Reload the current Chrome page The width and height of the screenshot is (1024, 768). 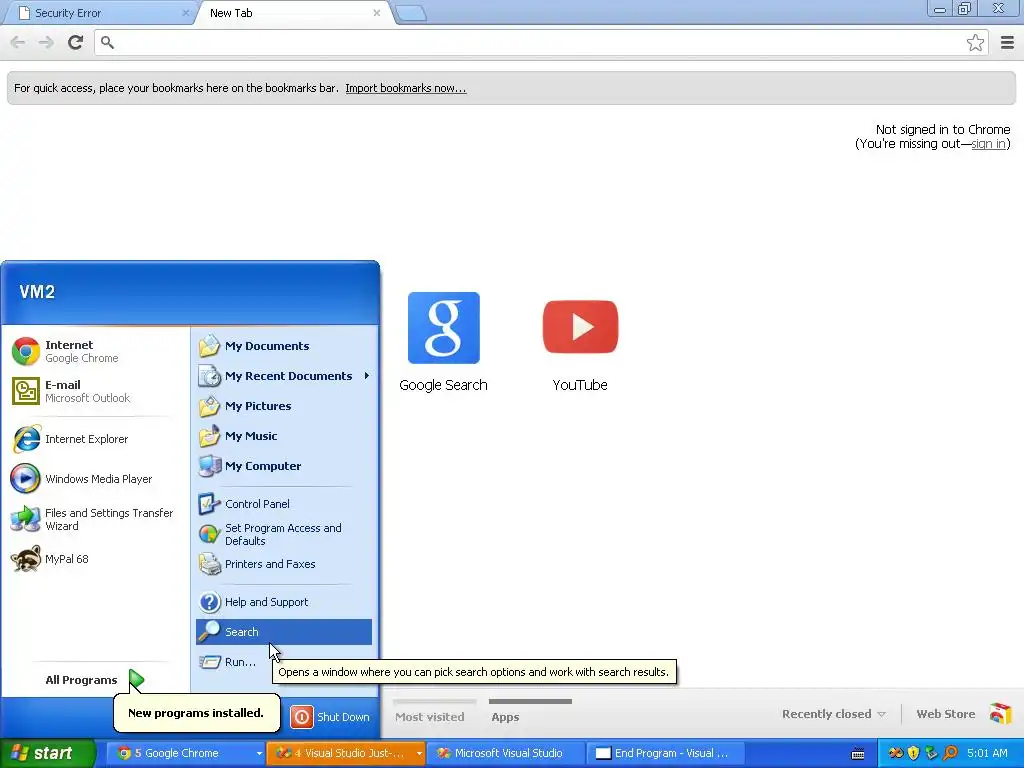[x=76, y=42]
